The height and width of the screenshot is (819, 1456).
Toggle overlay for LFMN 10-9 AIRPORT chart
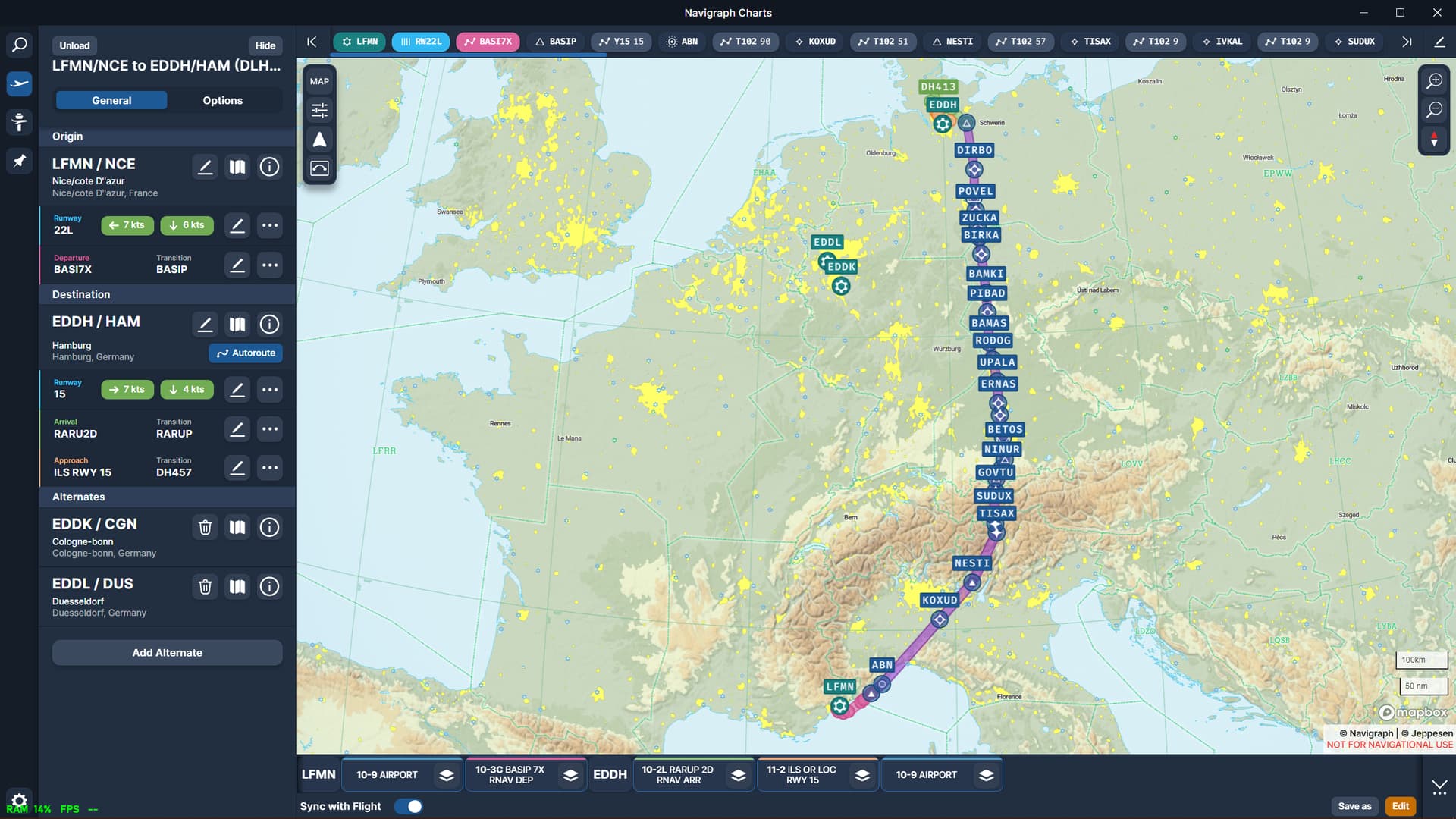(447, 775)
